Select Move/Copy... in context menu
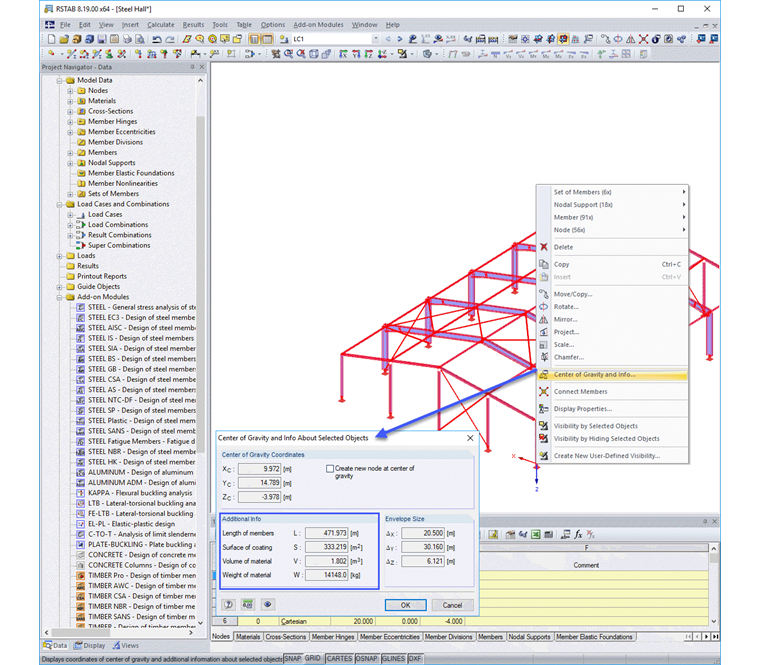Viewport: 760px width, 665px height. point(613,294)
